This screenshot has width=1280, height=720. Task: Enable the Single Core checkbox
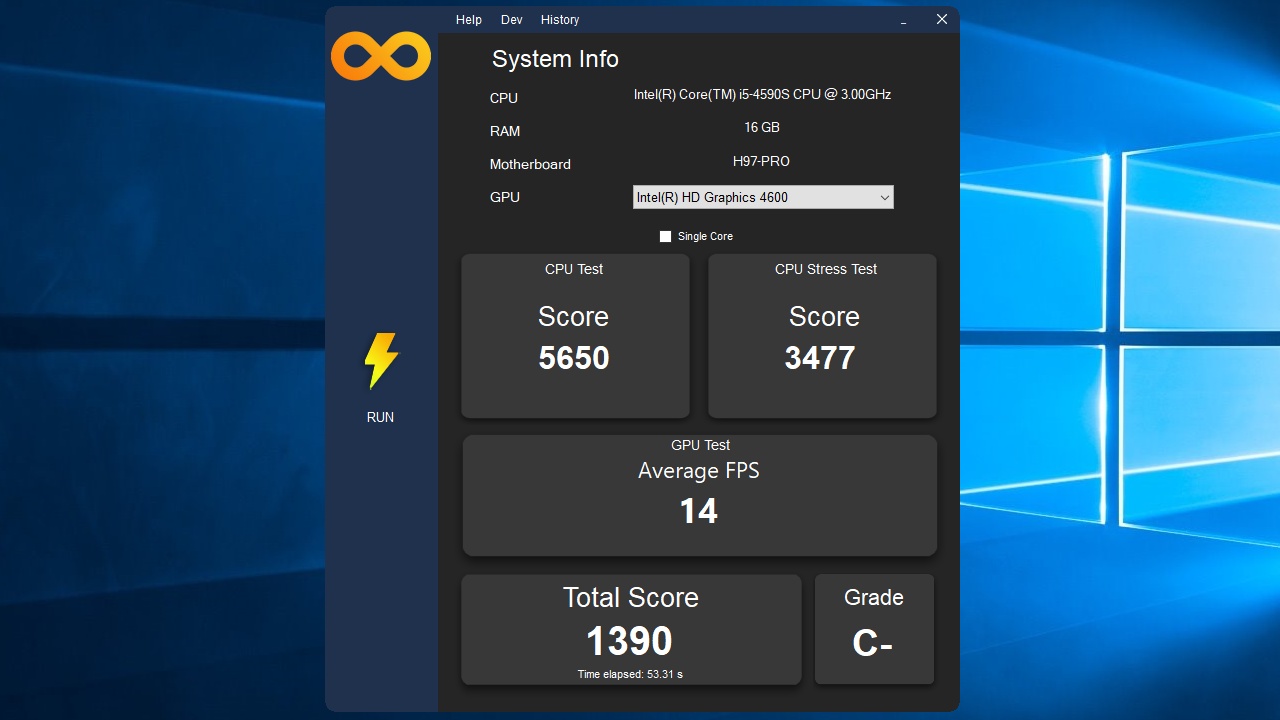click(665, 237)
